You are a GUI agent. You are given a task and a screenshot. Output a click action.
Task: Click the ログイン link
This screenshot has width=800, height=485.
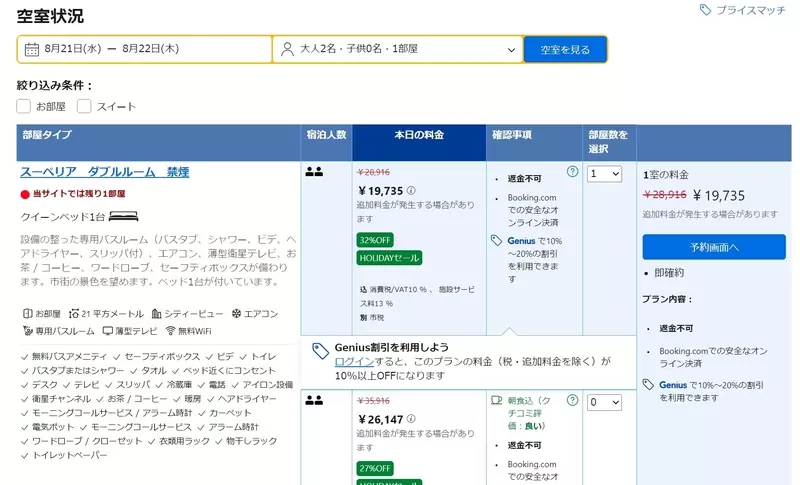tap(355, 362)
